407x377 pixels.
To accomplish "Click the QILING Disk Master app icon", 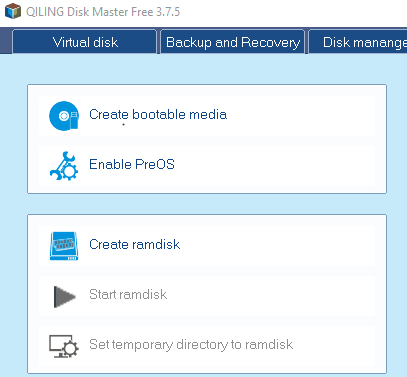I will (x=13, y=11).
